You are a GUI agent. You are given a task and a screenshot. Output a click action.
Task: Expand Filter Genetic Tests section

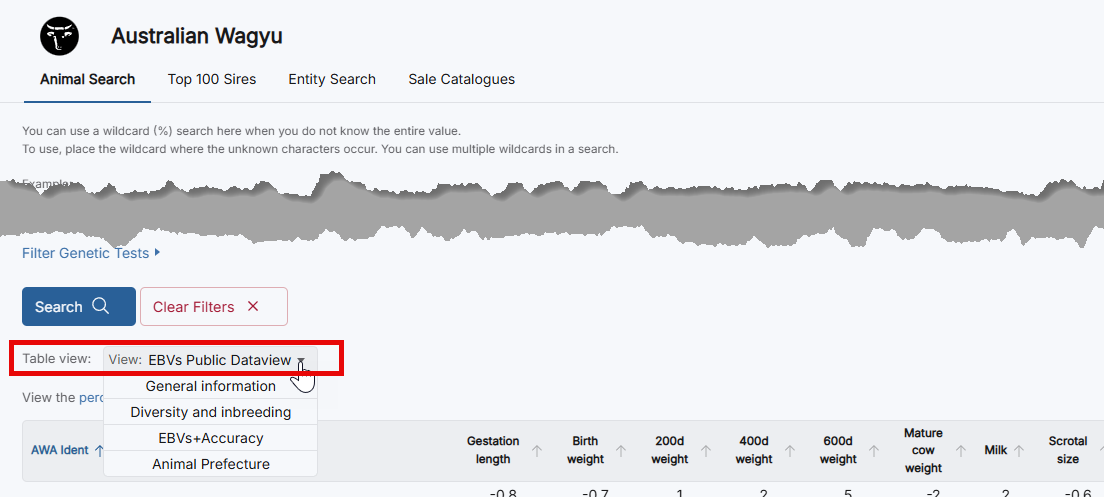[91, 254]
